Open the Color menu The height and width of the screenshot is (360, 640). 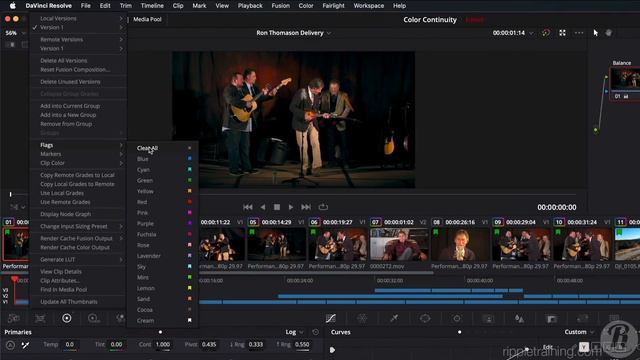coord(306,6)
